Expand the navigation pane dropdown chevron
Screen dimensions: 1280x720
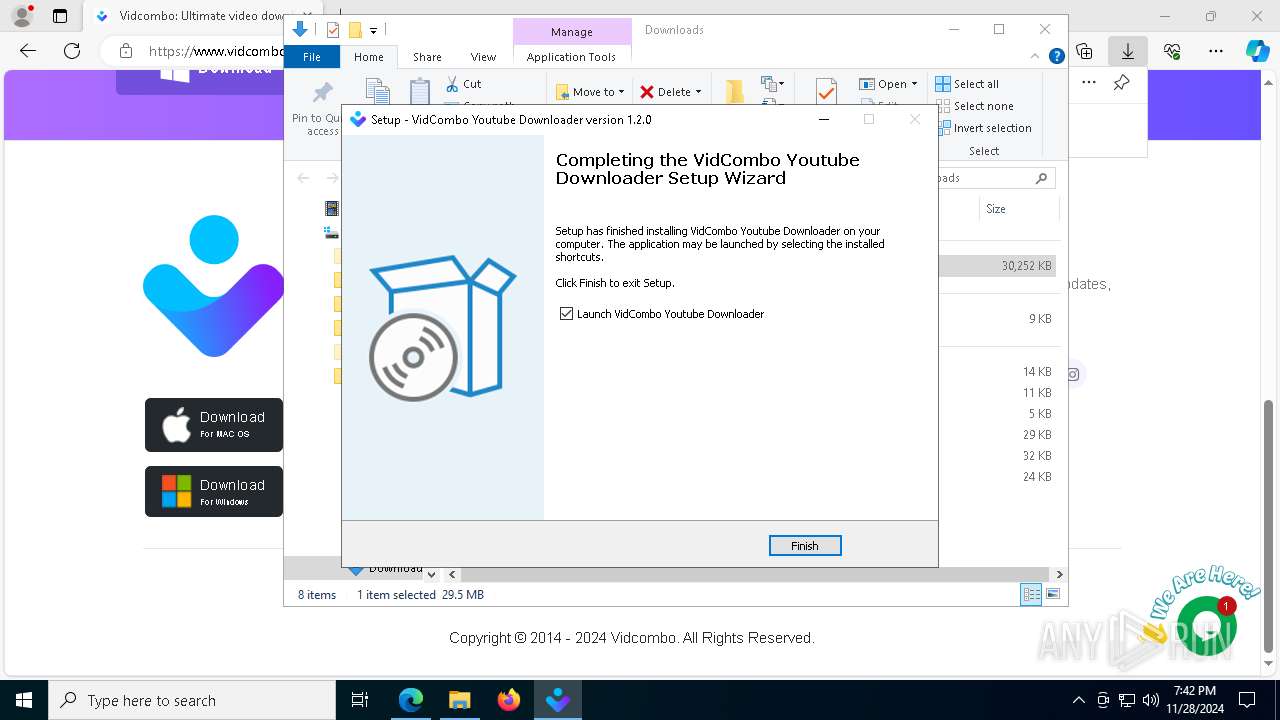(431, 575)
